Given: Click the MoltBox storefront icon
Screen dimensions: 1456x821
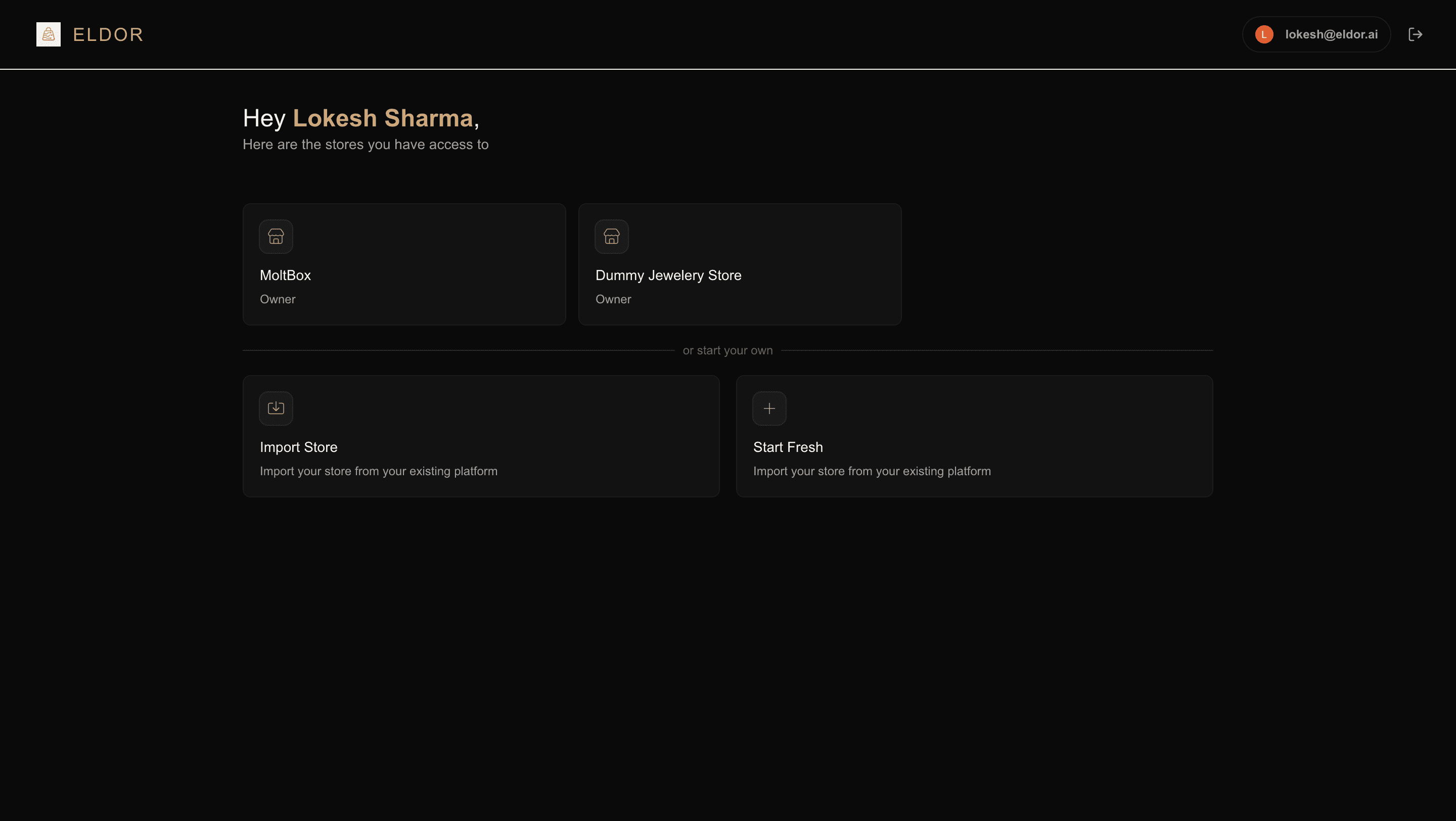Looking at the screenshot, I should click(x=276, y=236).
